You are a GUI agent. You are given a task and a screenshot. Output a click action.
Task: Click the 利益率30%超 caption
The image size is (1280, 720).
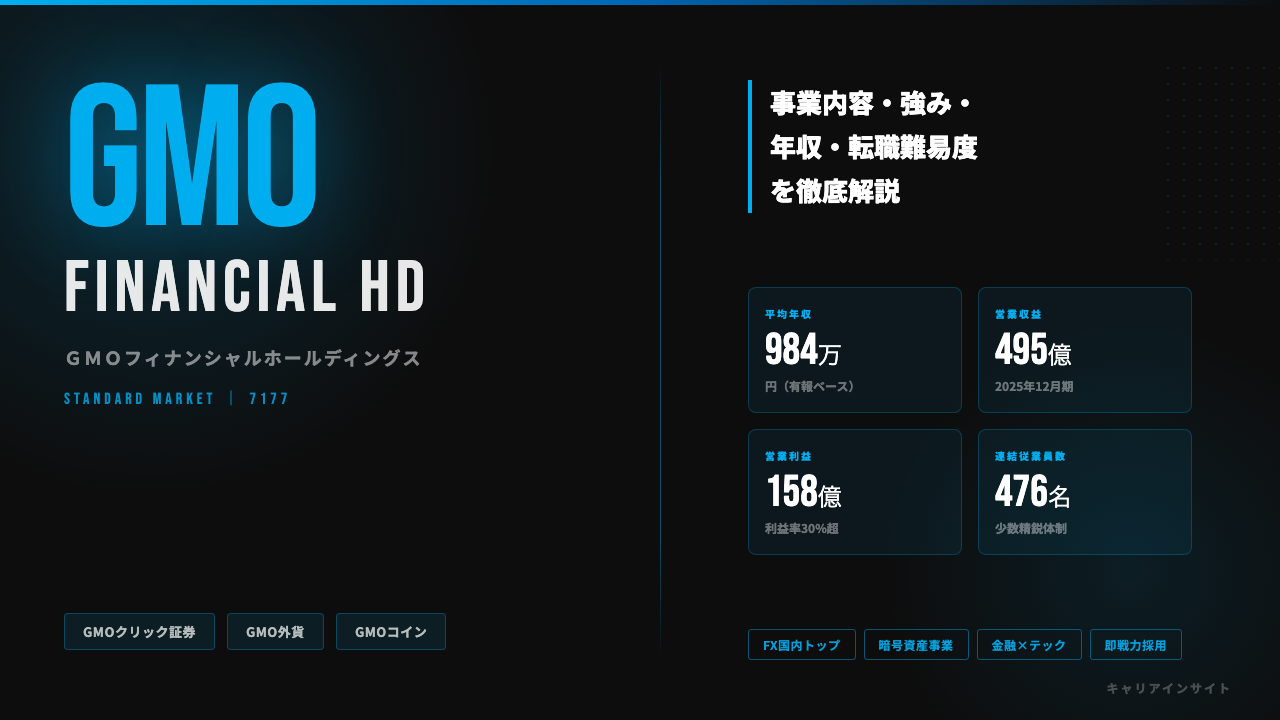click(802, 528)
